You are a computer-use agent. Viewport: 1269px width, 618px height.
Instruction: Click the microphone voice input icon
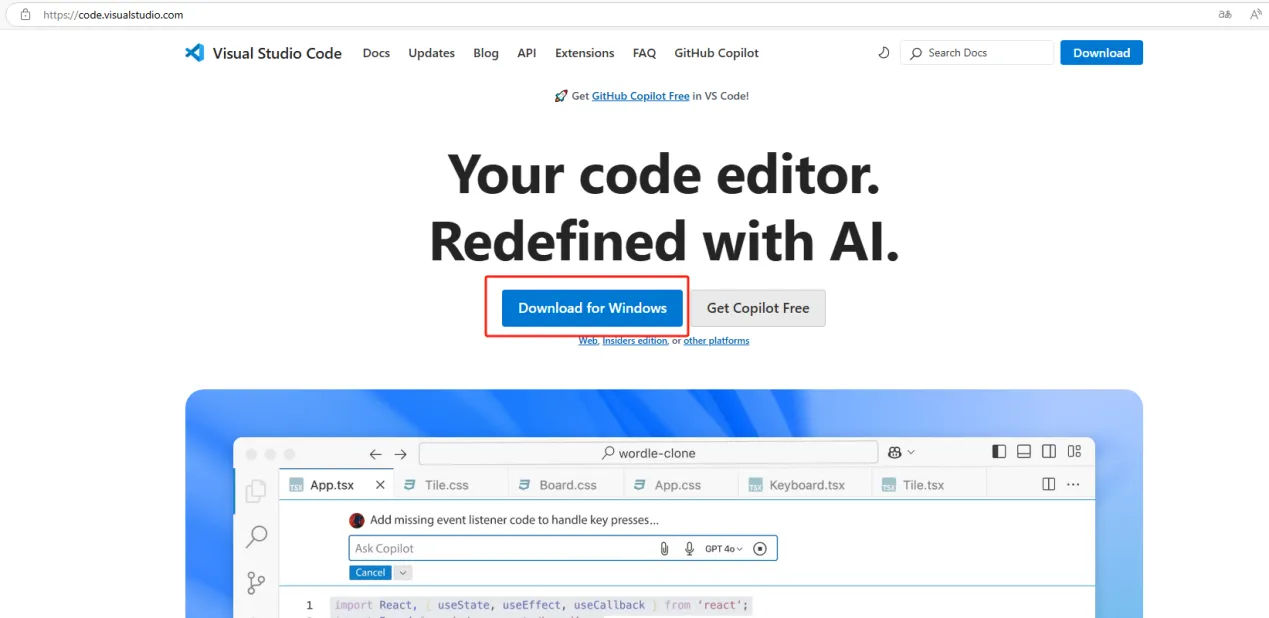[689, 548]
